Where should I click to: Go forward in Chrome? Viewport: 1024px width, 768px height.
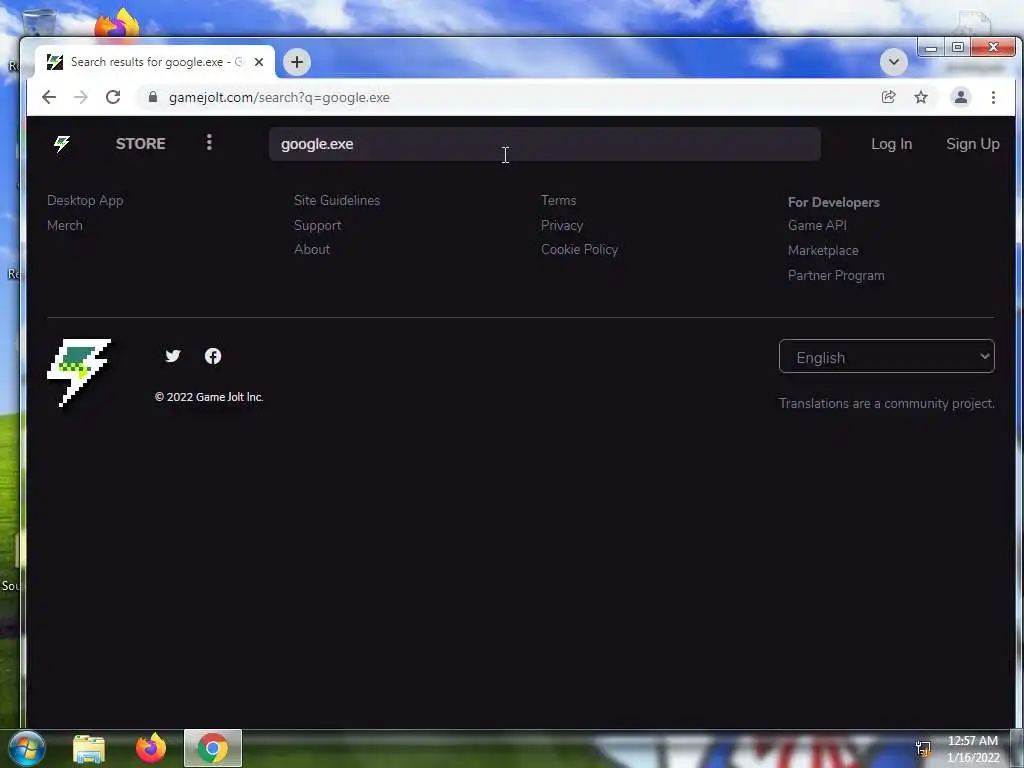(x=81, y=97)
